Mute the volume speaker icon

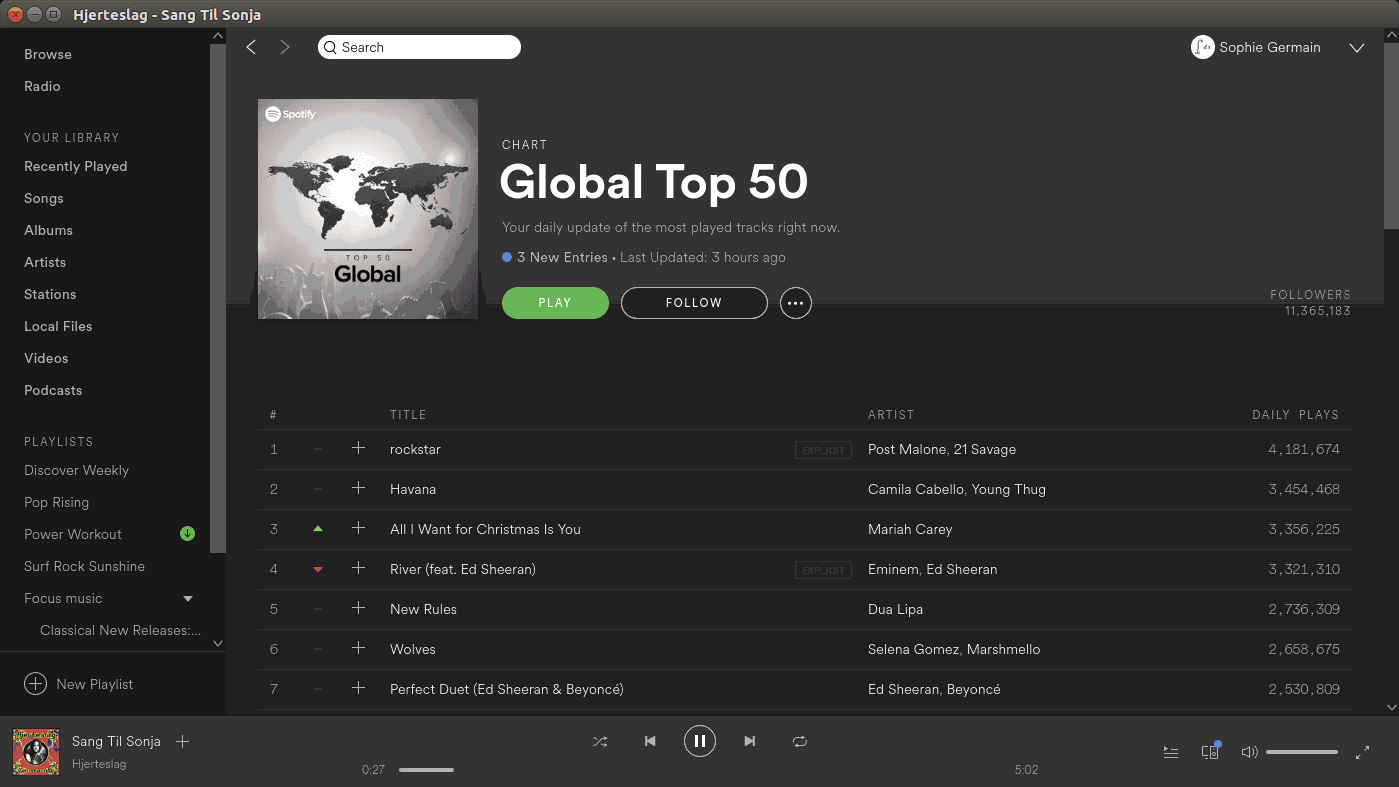coord(1249,752)
